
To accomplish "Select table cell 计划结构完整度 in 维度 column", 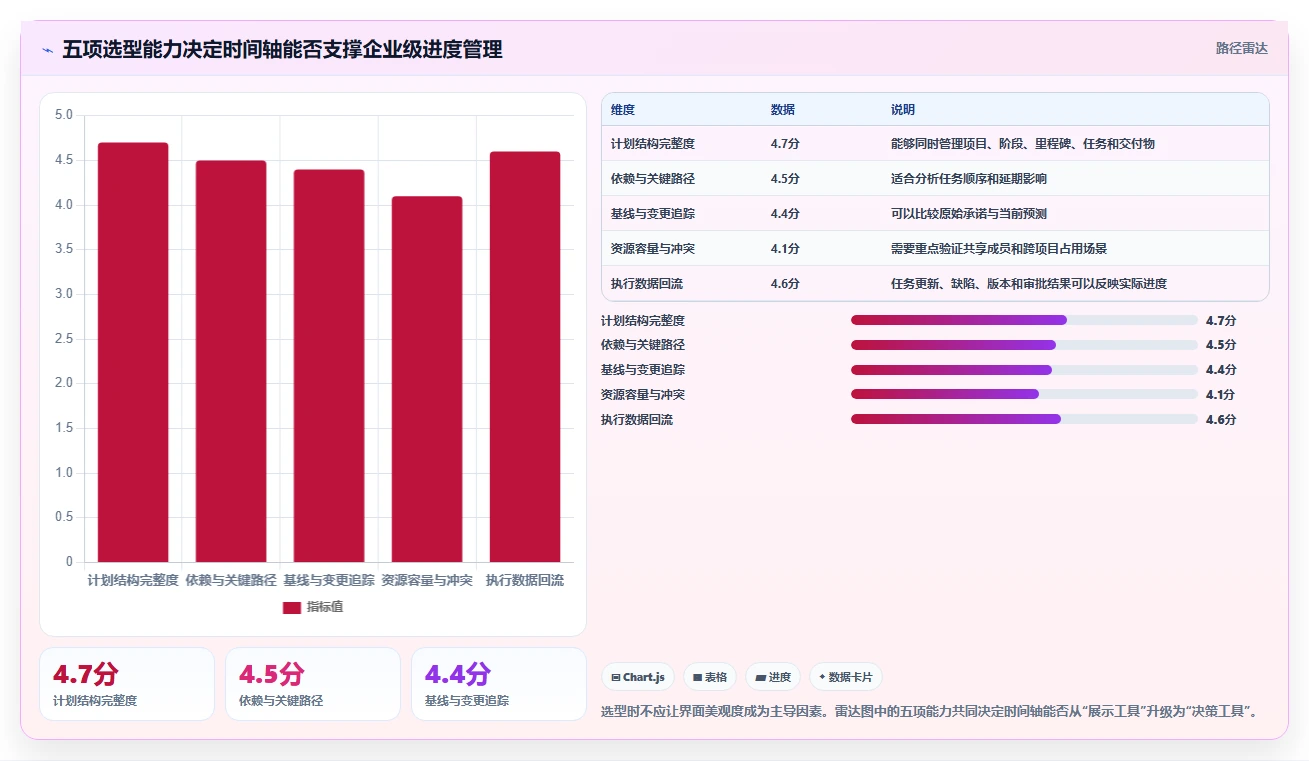I will click(653, 144).
